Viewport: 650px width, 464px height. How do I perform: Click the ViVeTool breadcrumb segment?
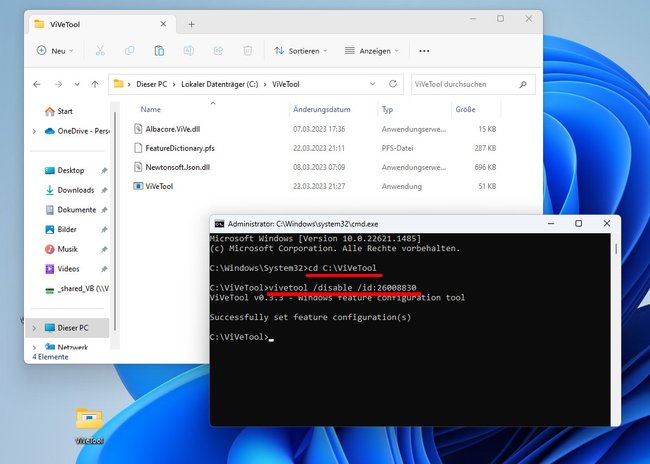pyautogui.click(x=286, y=84)
